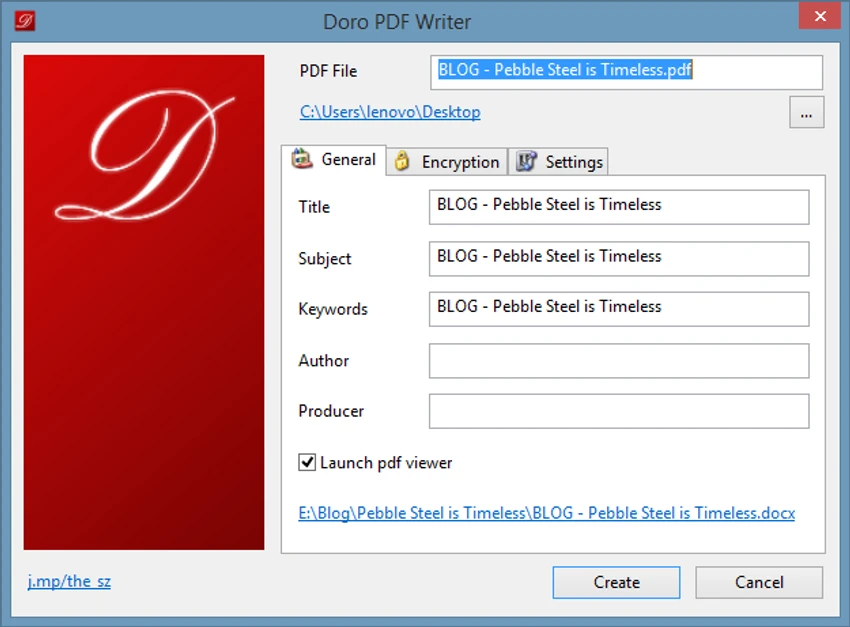Screen dimensions: 850x627
Task: Visit the j.mp/the_sz link
Action: tap(69, 581)
